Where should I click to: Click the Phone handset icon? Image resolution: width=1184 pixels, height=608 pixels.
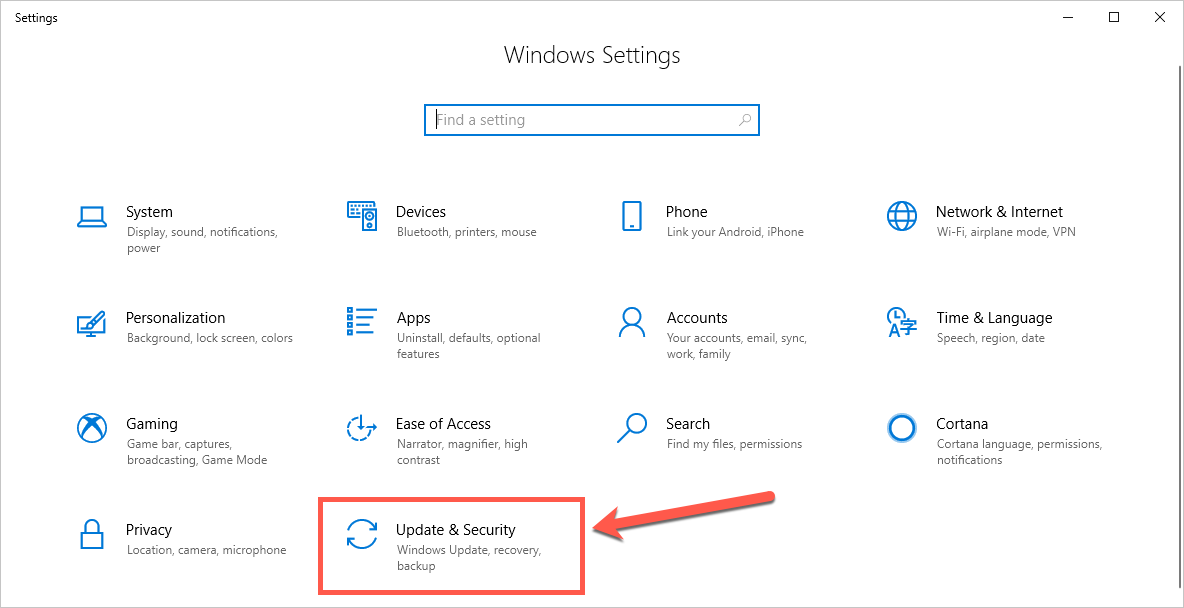click(631, 216)
